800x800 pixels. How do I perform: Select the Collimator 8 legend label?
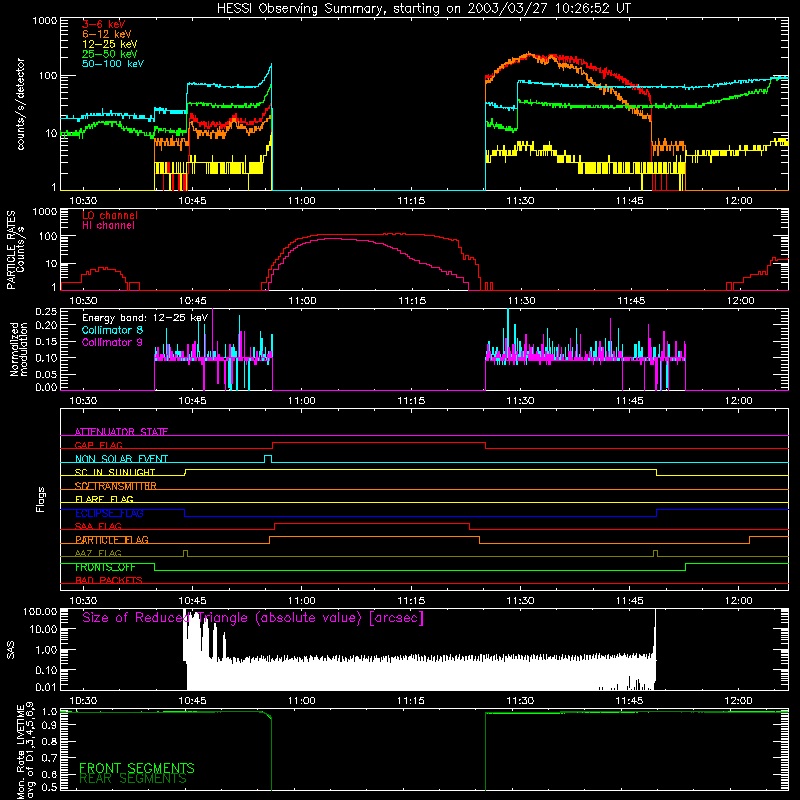[112, 330]
